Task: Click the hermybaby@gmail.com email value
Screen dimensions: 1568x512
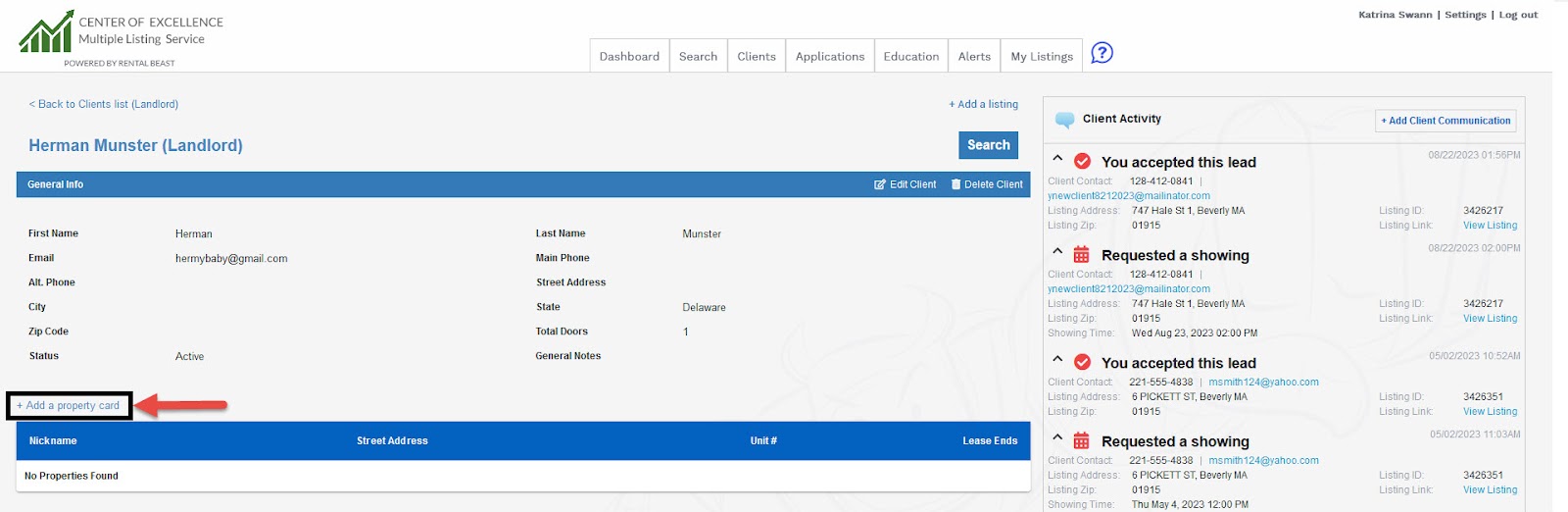Action: click(x=231, y=259)
